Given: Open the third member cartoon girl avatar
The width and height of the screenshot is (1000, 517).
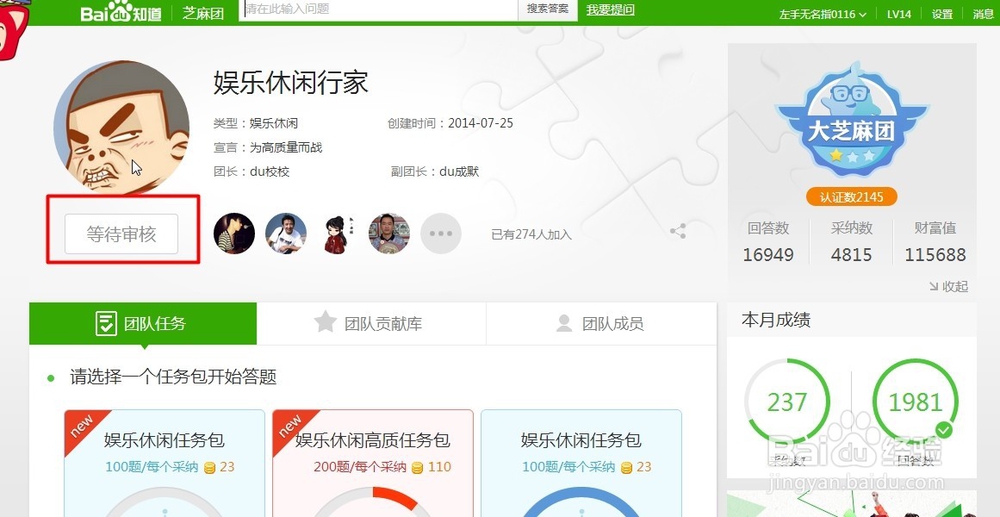Looking at the screenshot, I should (337, 233).
